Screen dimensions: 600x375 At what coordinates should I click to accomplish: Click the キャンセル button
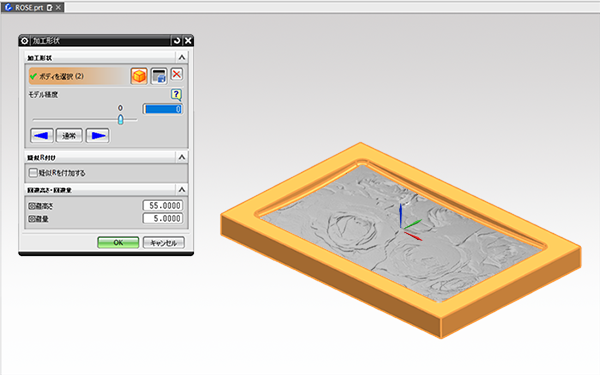164,243
